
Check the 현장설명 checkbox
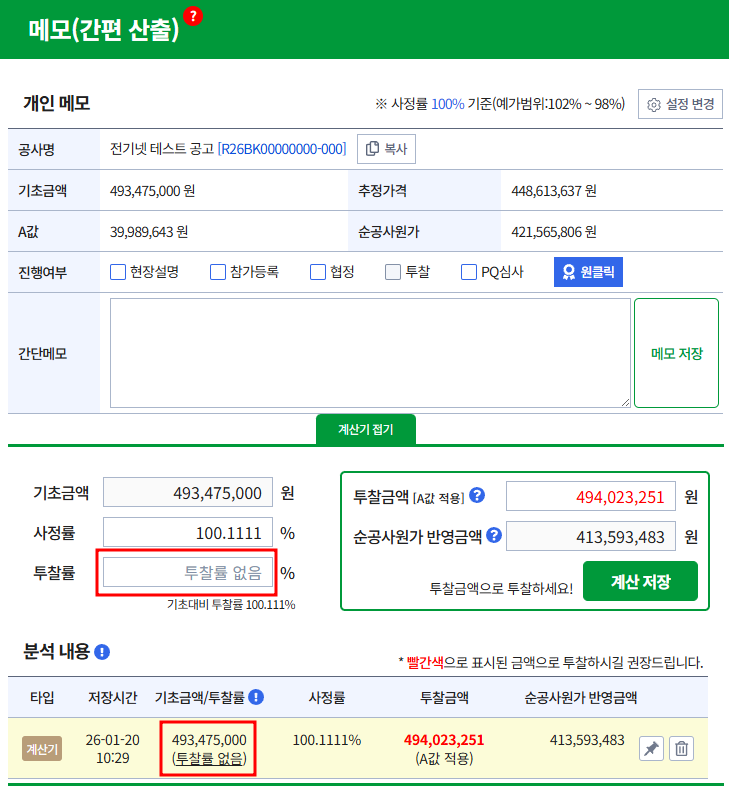point(118,271)
